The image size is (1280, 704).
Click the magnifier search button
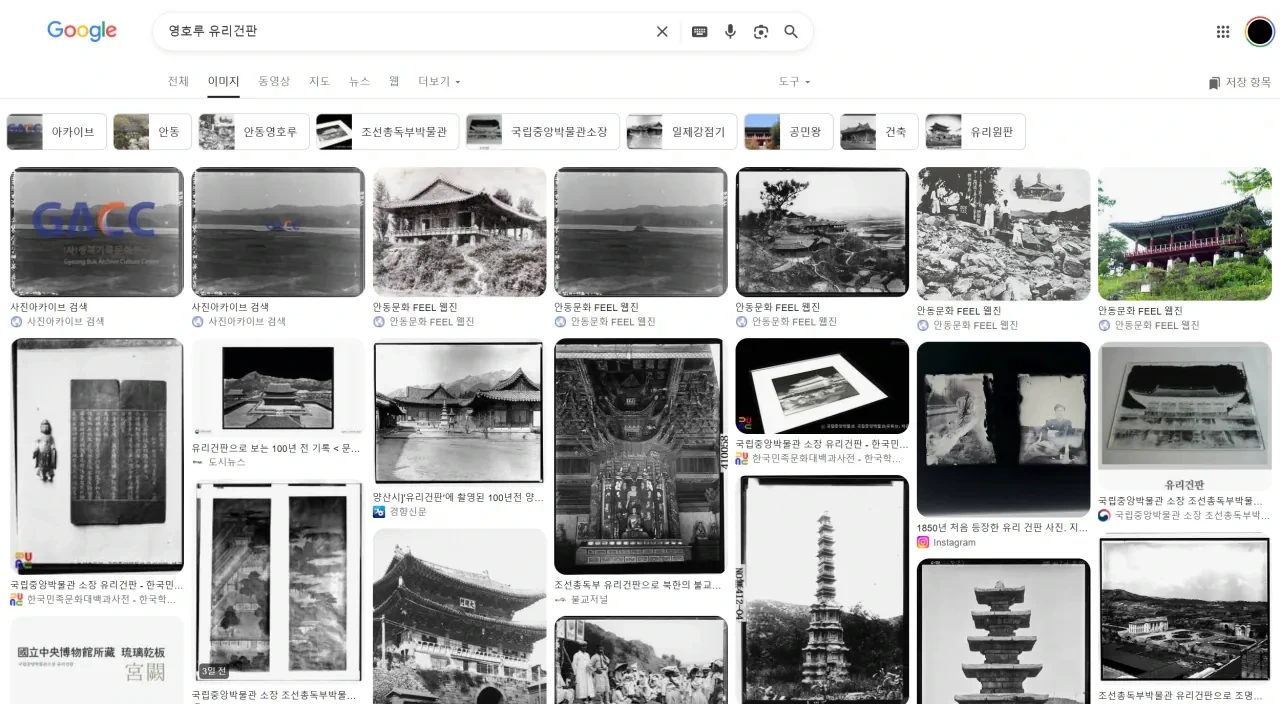tap(791, 32)
